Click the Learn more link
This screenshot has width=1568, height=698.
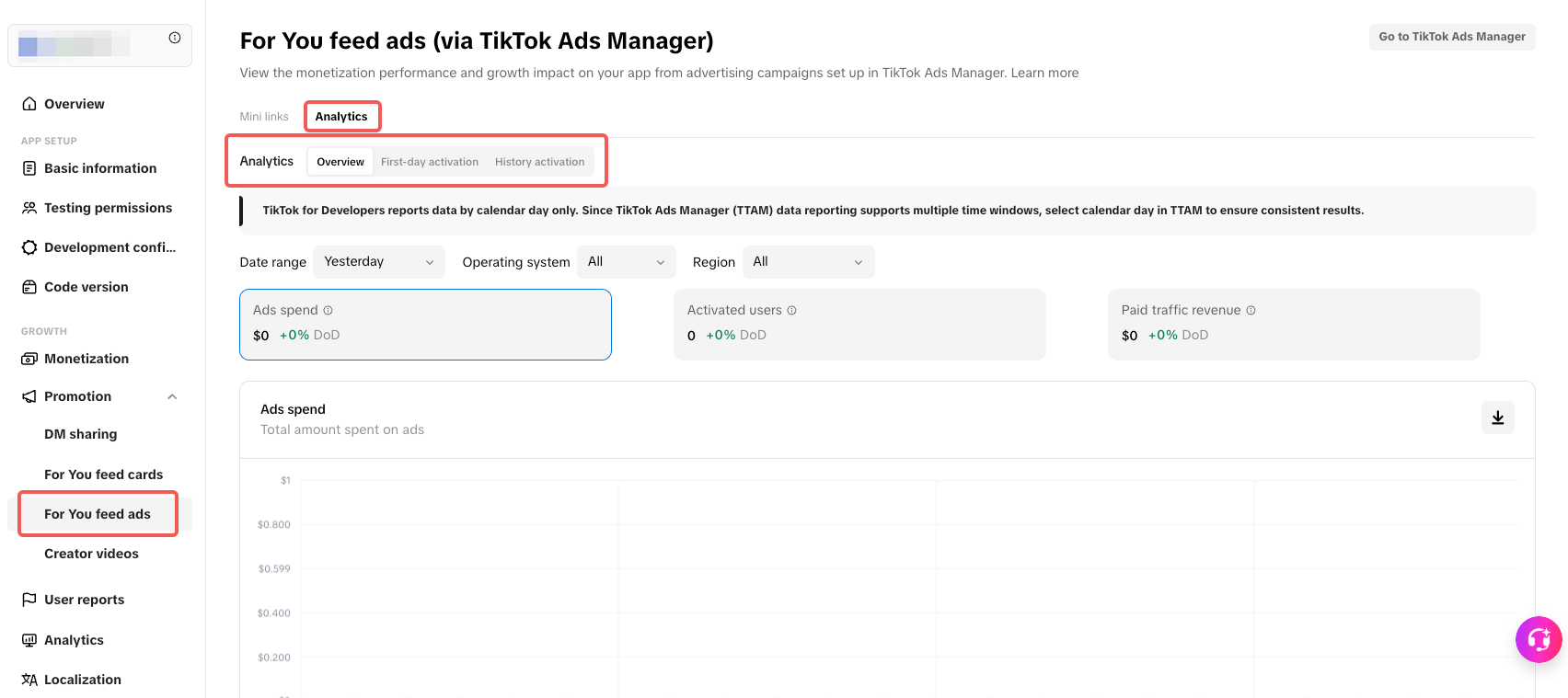[x=1044, y=73]
